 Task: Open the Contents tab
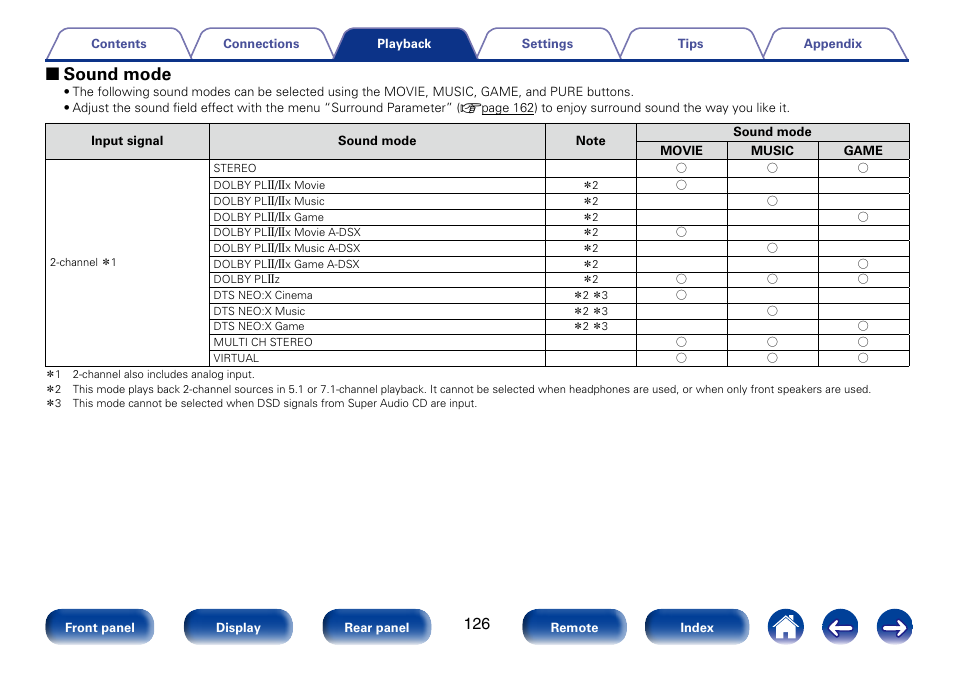pos(119,44)
